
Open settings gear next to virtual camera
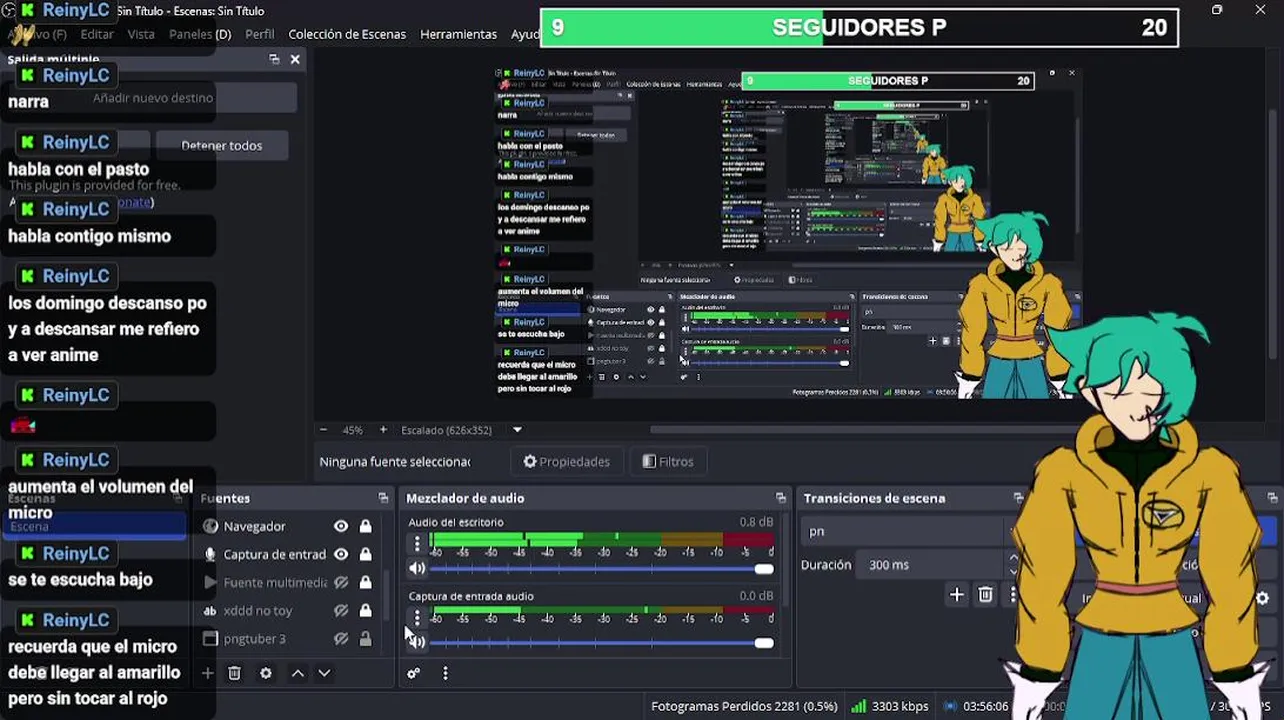click(x=1262, y=598)
